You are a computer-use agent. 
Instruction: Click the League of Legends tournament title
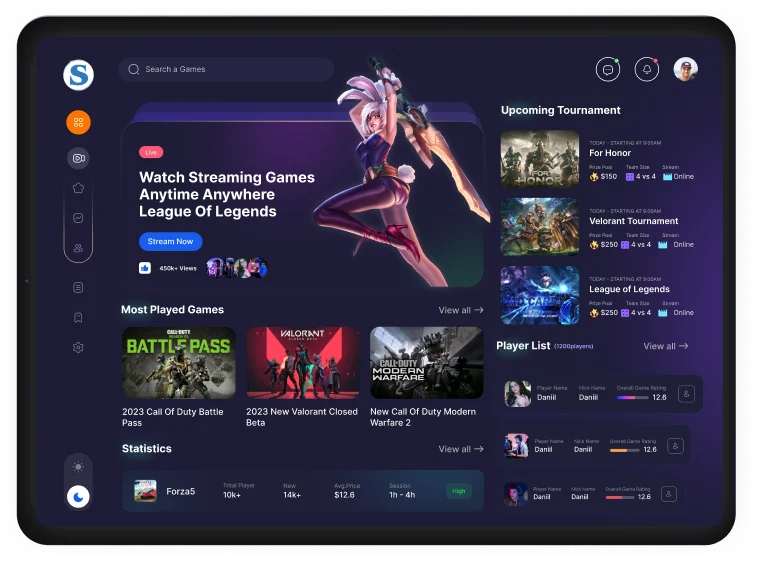629,289
